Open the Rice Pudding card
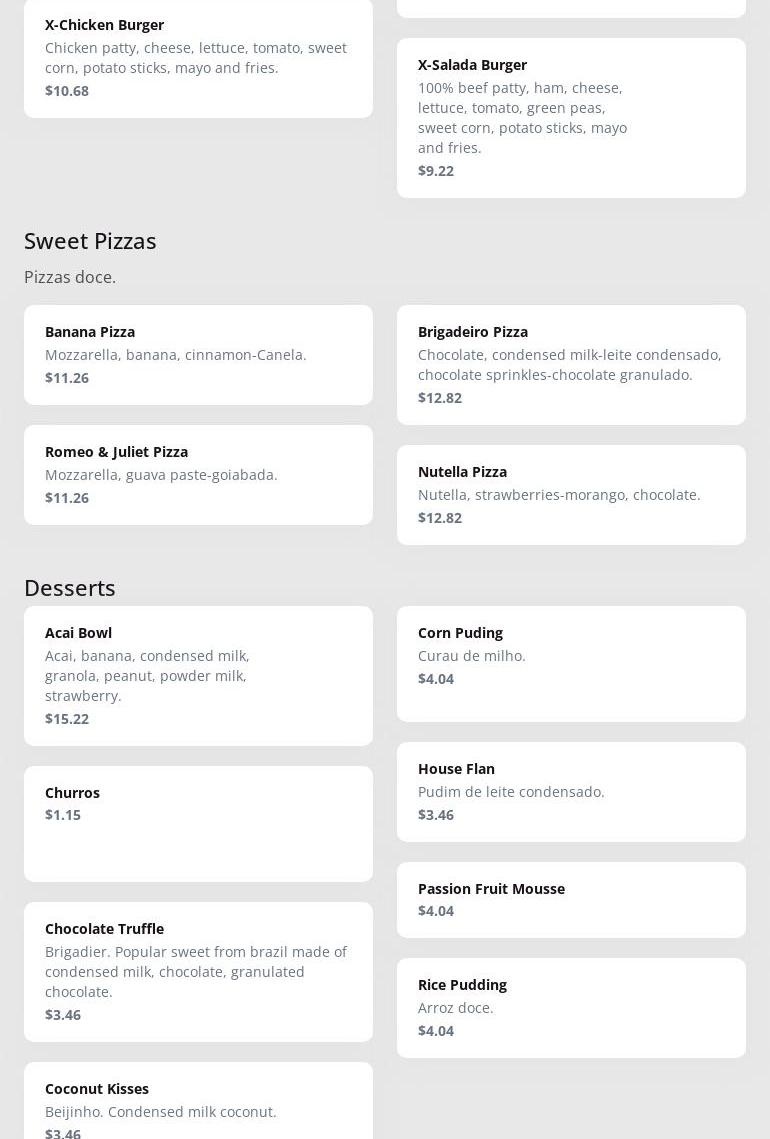Image resolution: width=770 pixels, height=1139 pixels. click(571, 1007)
